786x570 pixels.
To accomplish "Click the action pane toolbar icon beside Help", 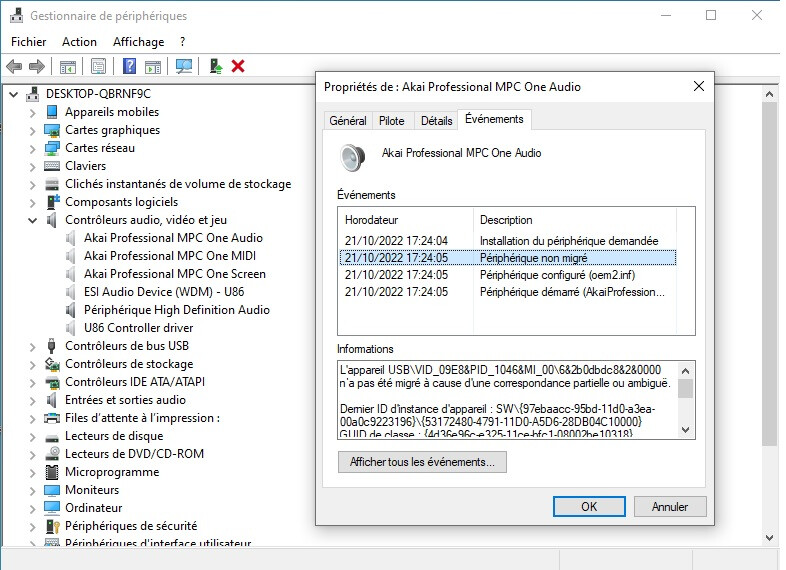I will [x=153, y=66].
